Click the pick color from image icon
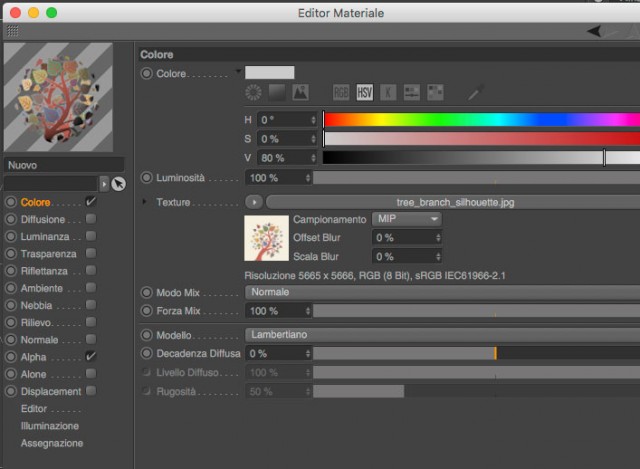 [300, 93]
